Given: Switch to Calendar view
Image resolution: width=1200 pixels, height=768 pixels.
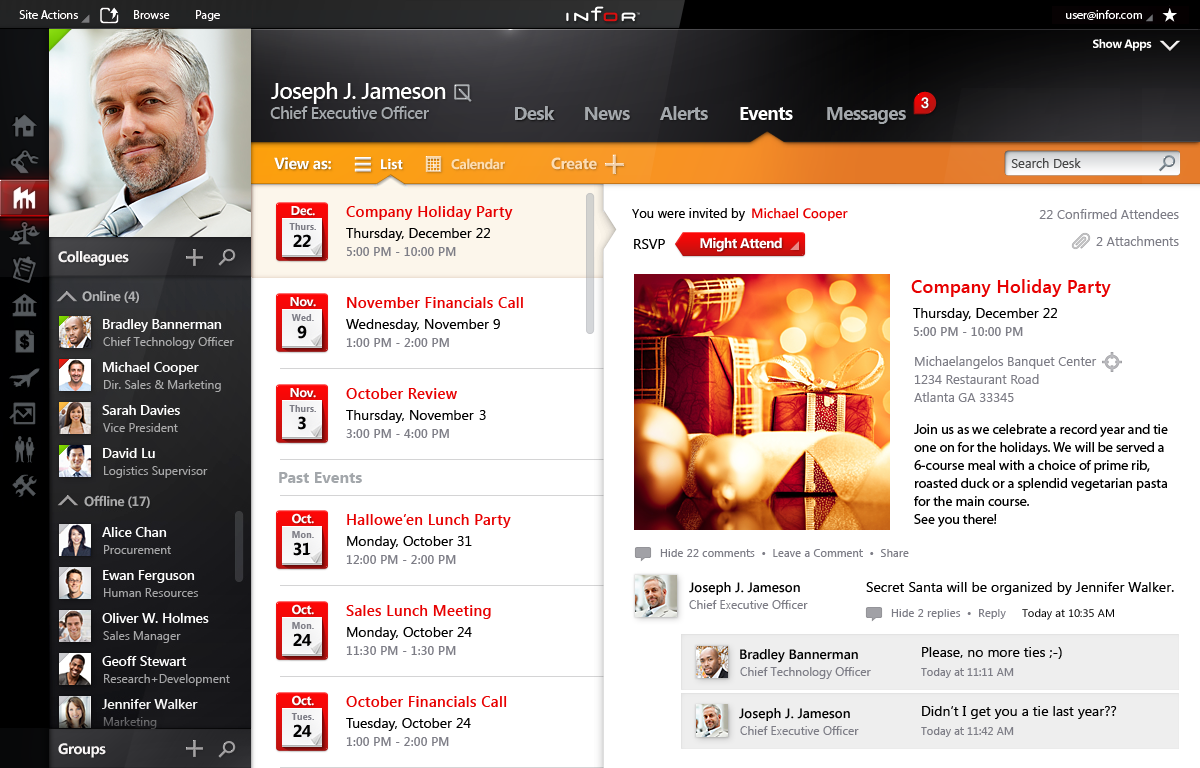Looking at the screenshot, I should coord(465,164).
